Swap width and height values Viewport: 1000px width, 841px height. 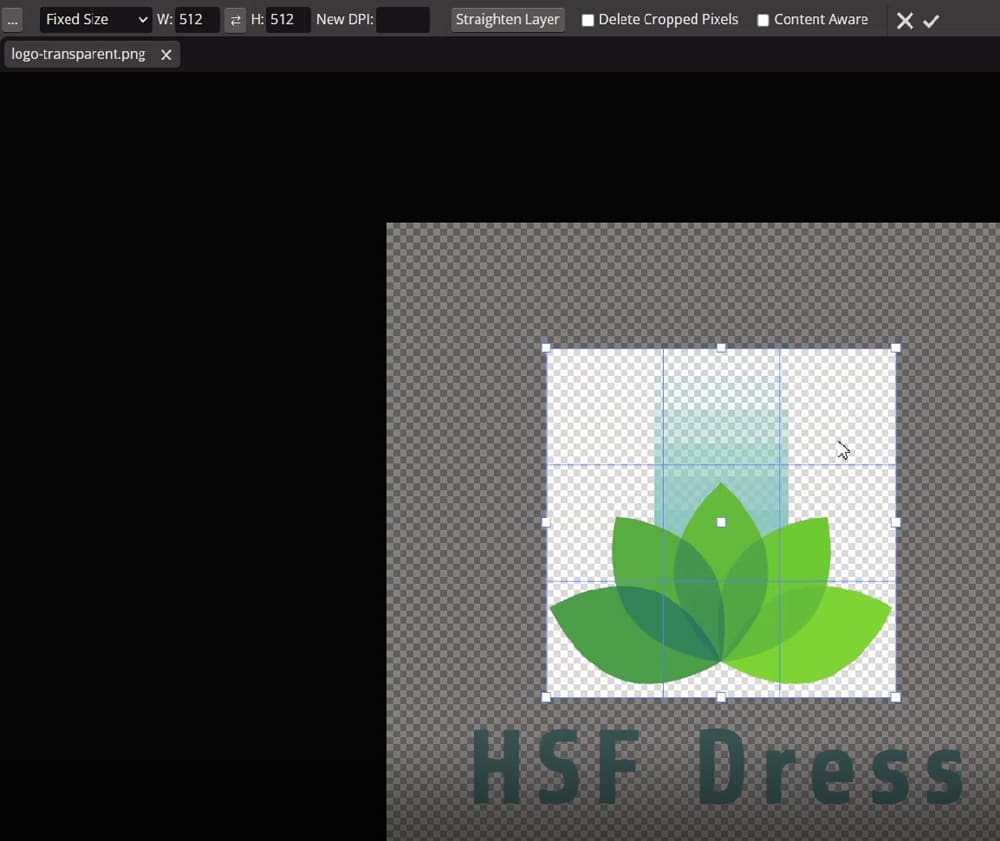coord(235,20)
